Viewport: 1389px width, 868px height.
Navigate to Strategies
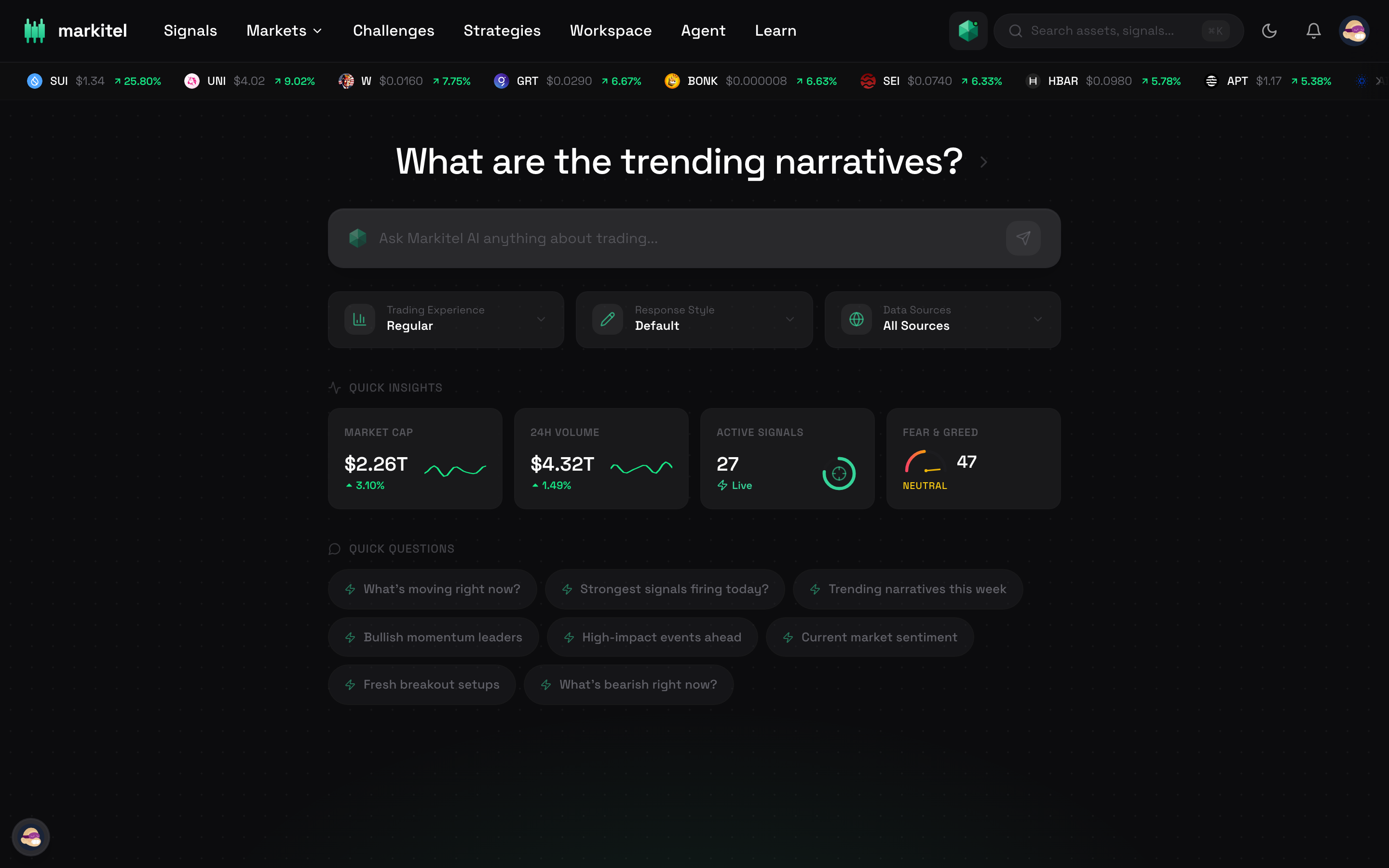pyautogui.click(x=502, y=31)
